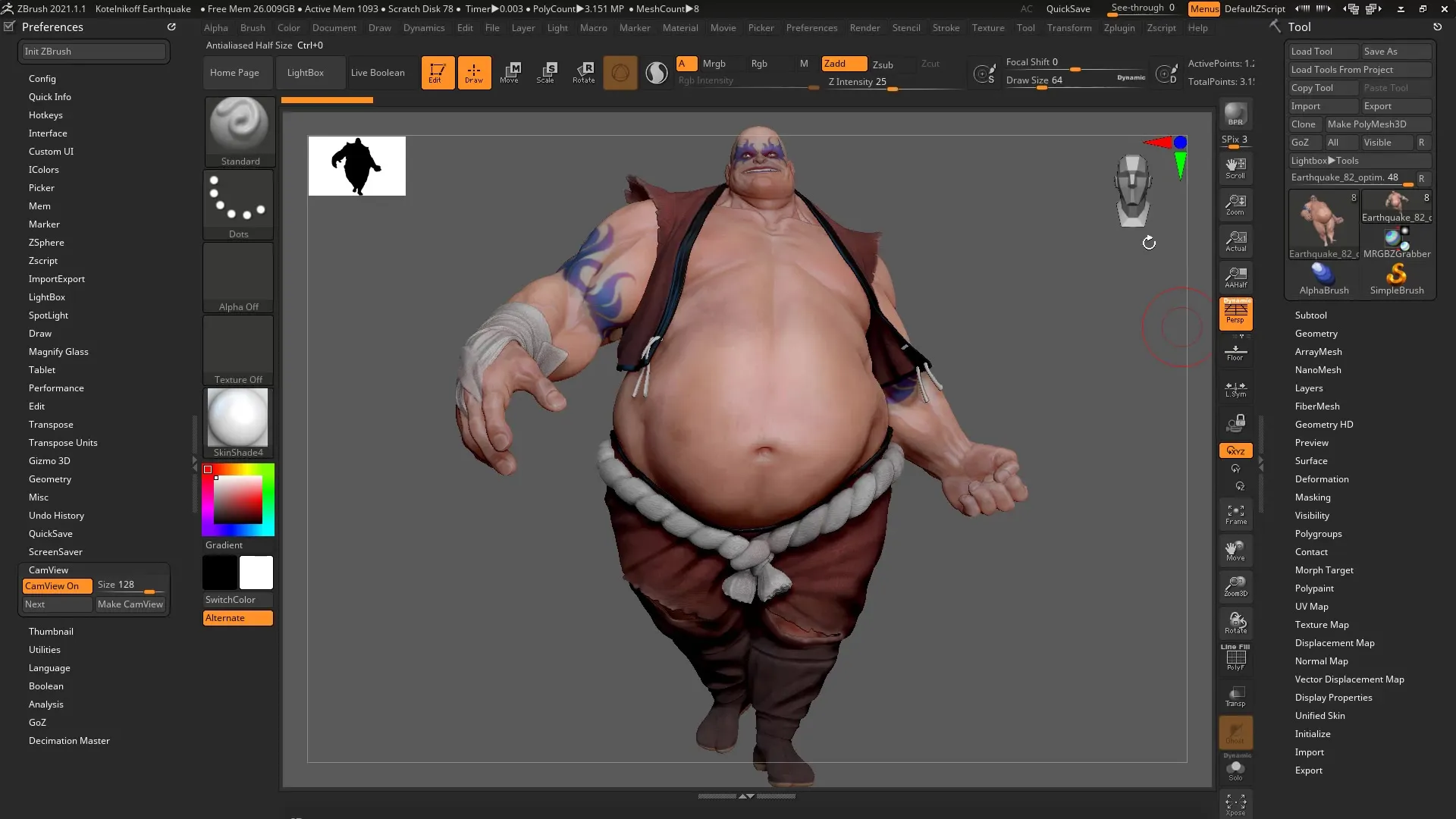Image resolution: width=1456 pixels, height=819 pixels.
Task: Click the Xpose icon
Action: (x=1235, y=805)
